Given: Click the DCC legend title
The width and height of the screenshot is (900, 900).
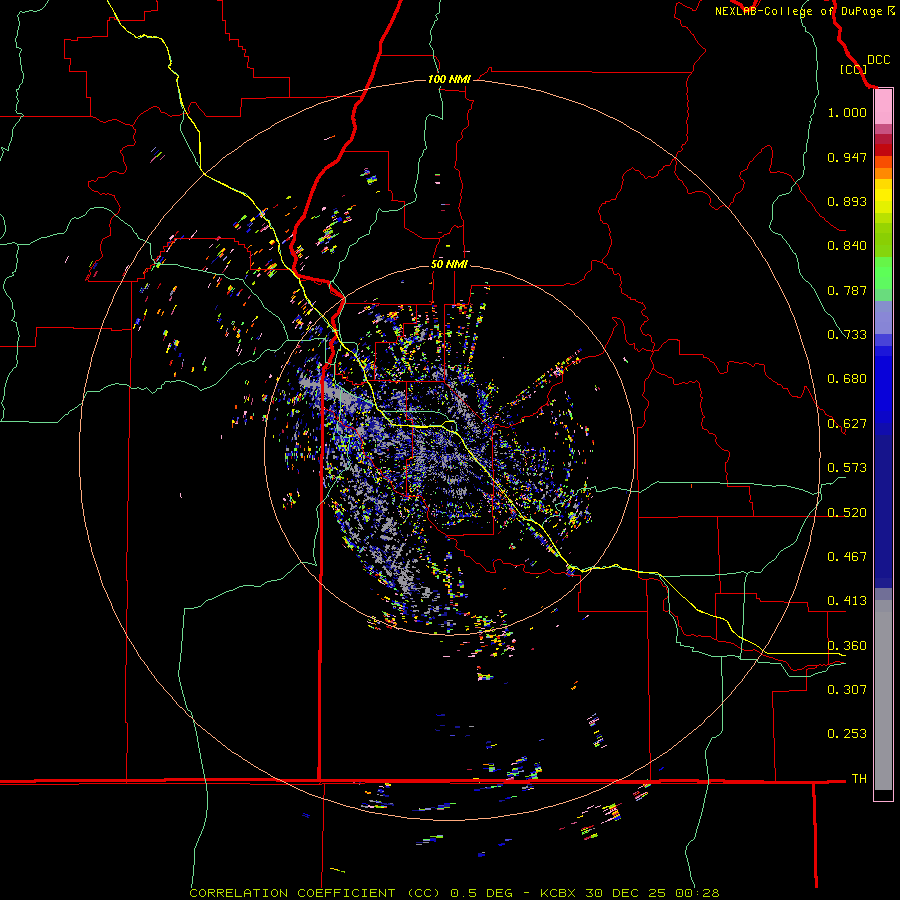Looking at the screenshot, I should click(x=879, y=60).
